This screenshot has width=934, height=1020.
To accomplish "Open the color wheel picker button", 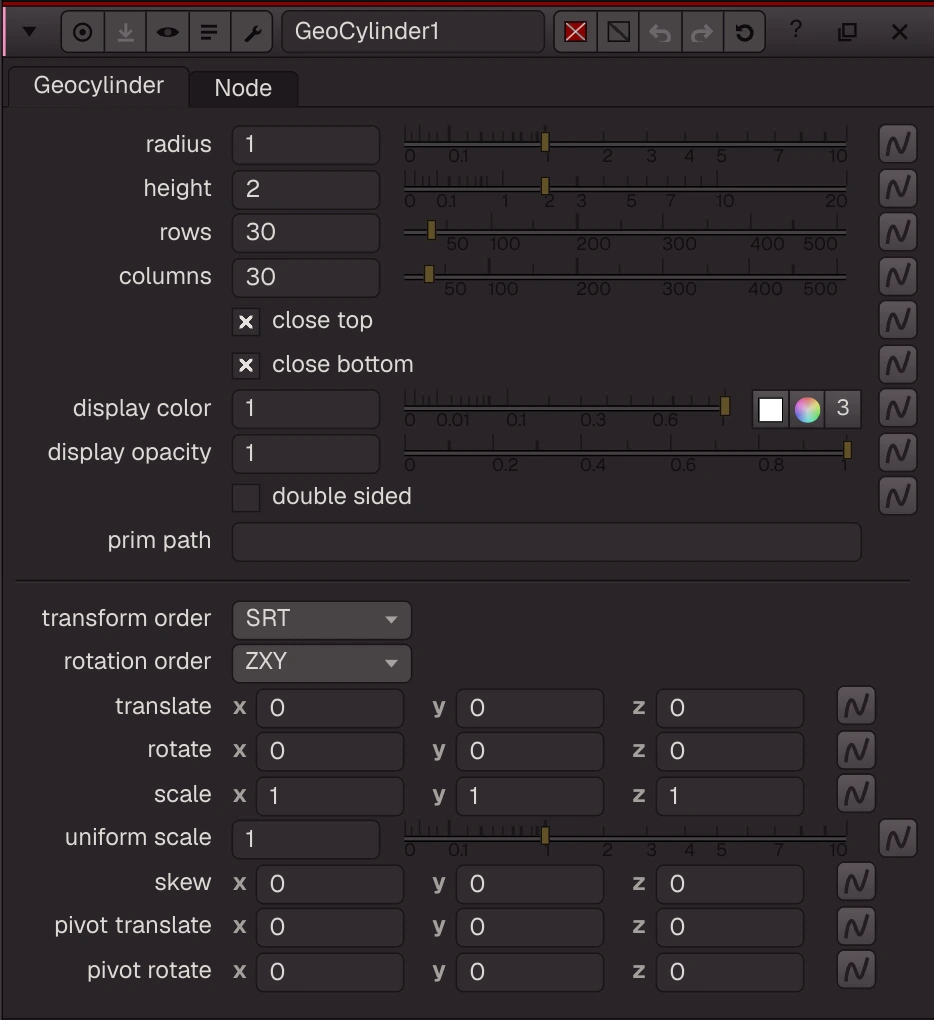I will [x=807, y=410].
